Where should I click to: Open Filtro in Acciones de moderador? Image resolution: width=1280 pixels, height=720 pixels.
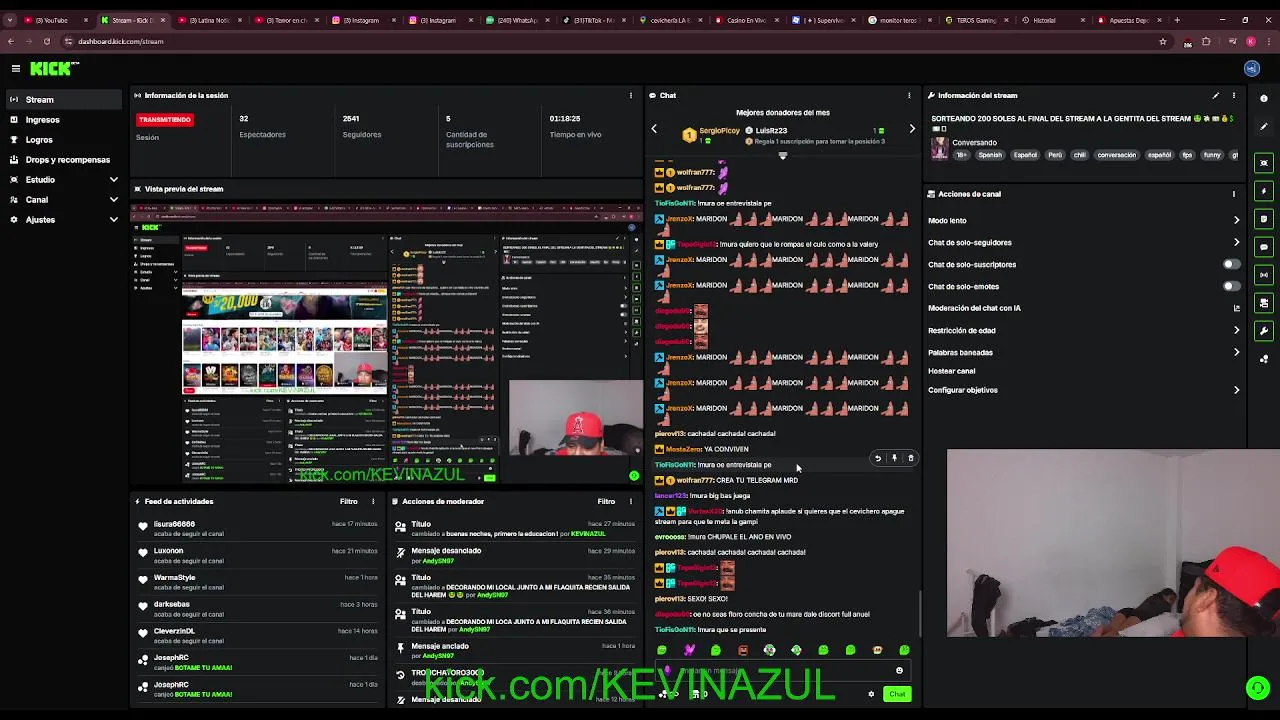coord(606,501)
